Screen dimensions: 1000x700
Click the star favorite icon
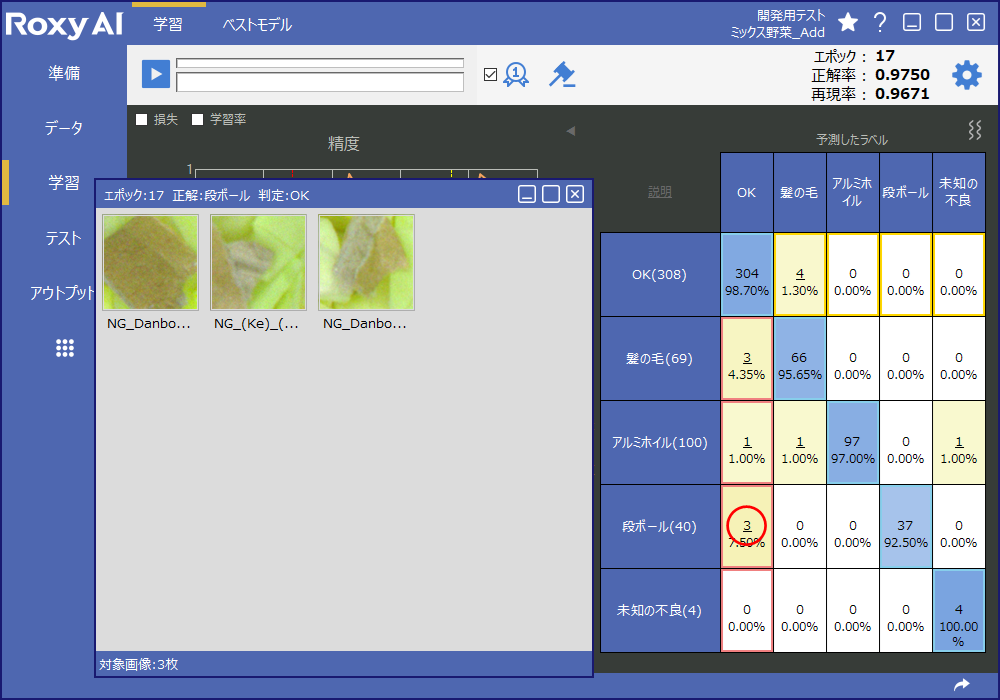(x=848, y=22)
